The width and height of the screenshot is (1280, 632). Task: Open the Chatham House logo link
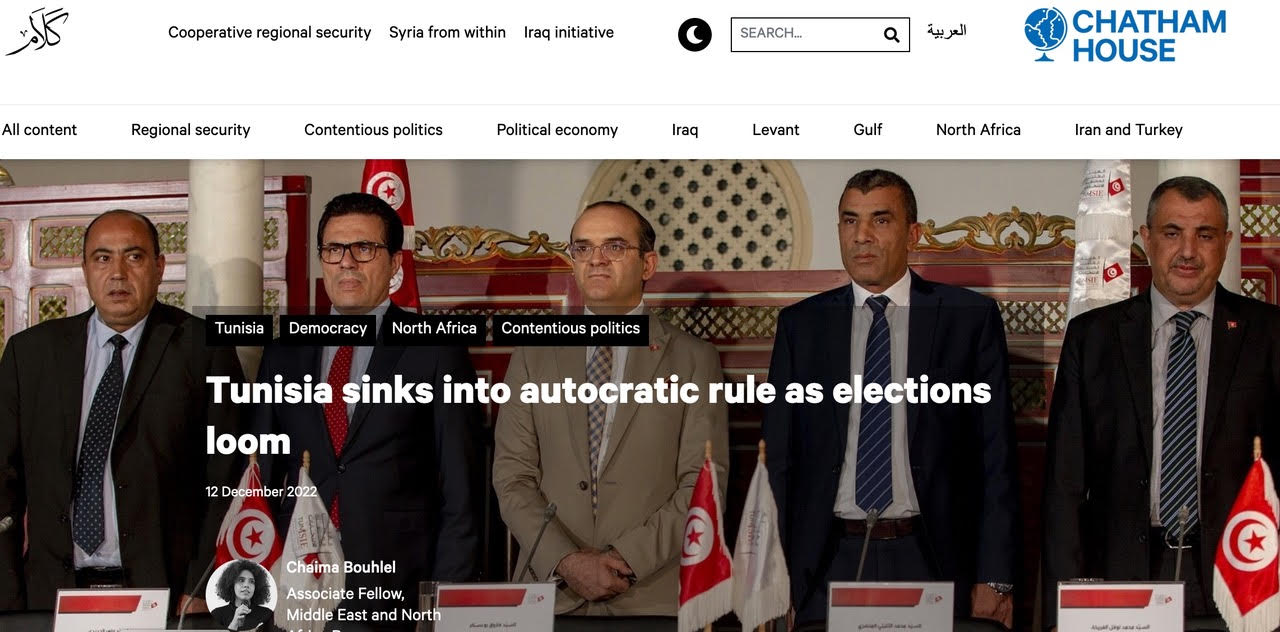click(1125, 35)
